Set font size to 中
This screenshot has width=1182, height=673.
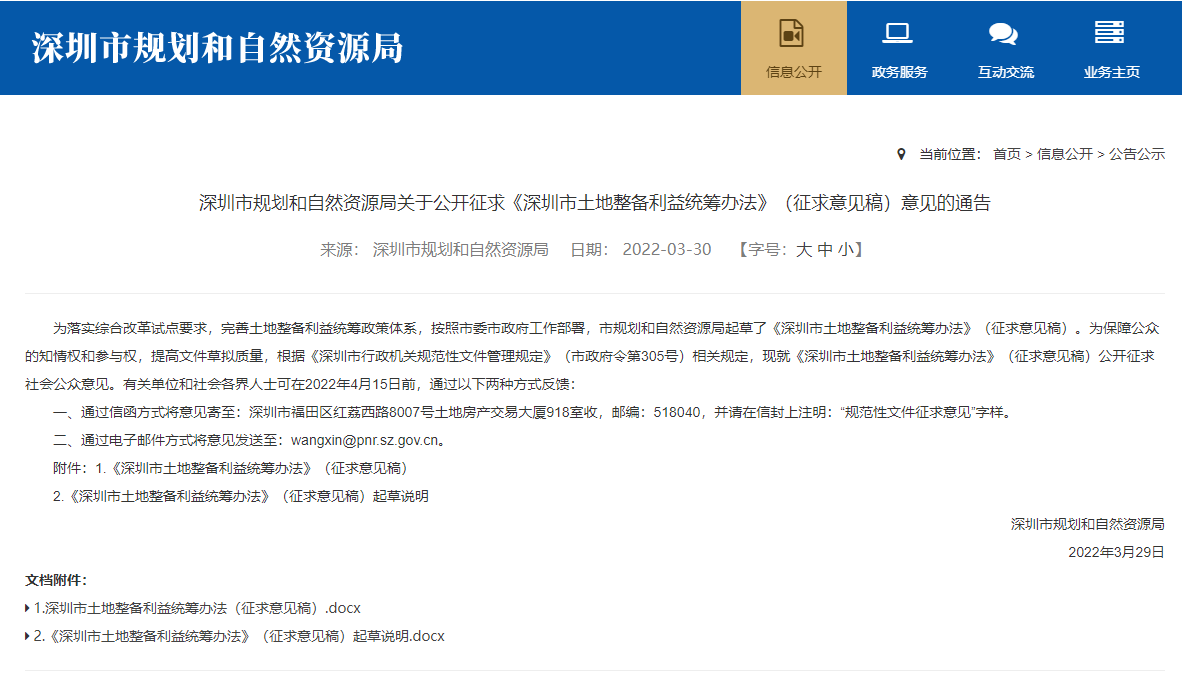tap(825, 250)
